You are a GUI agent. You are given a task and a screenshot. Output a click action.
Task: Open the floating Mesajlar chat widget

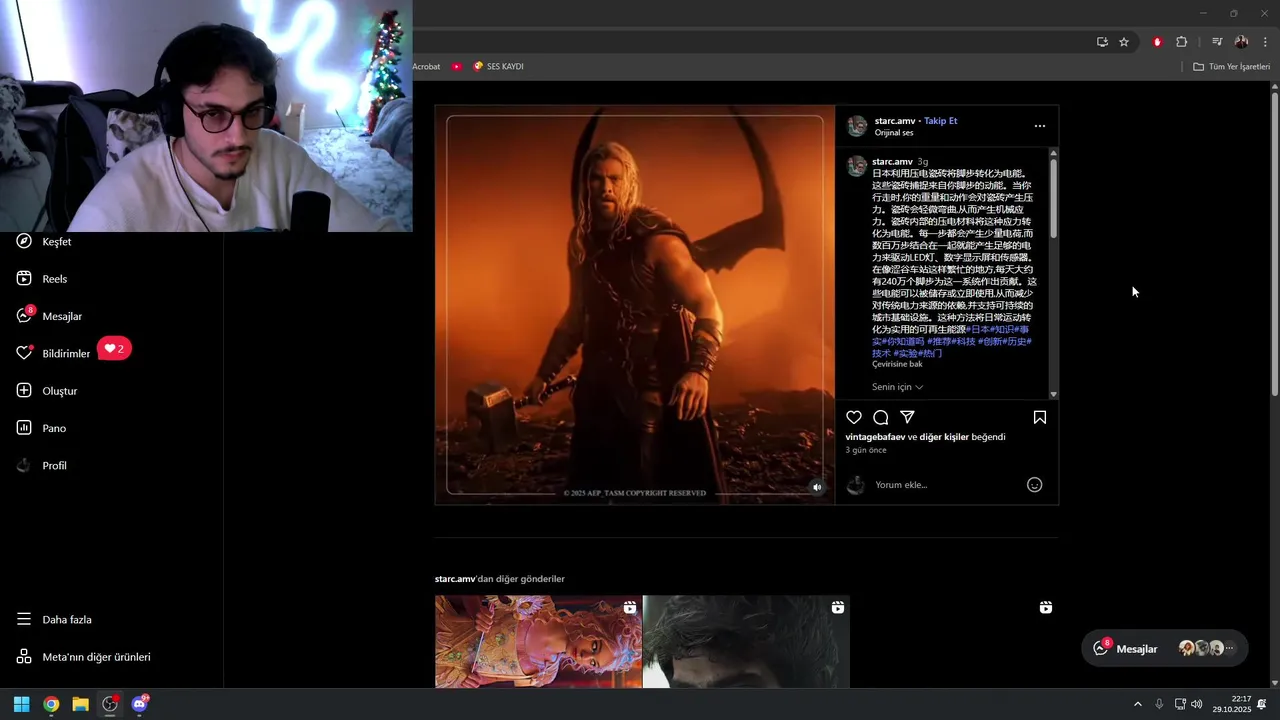1165,649
